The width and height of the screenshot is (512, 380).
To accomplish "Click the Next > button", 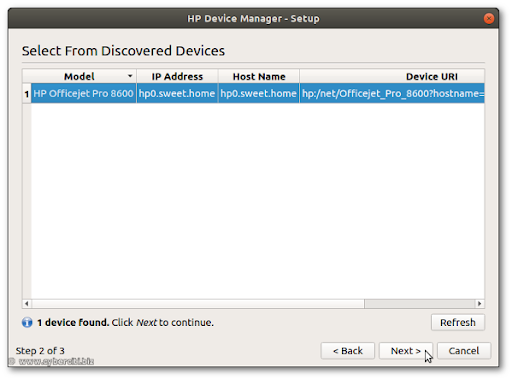I will tap(405, 351).
